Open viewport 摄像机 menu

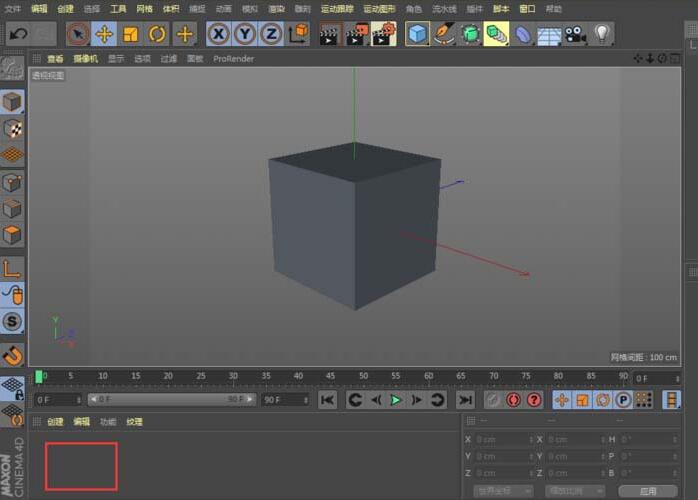(85, 59)
